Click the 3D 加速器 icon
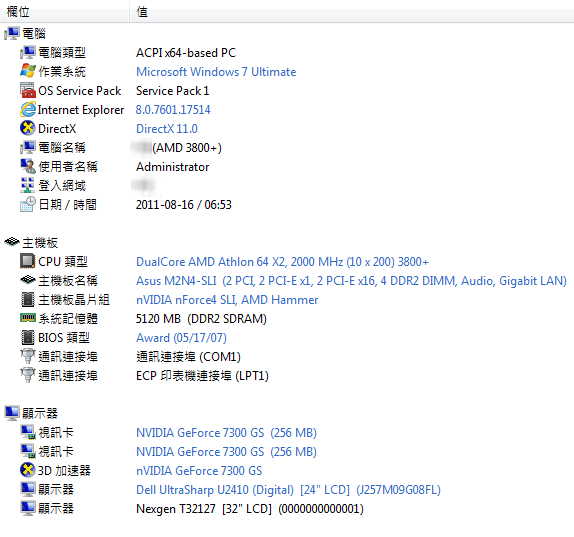This screenshot has width=574, height=537. [27, 470]
